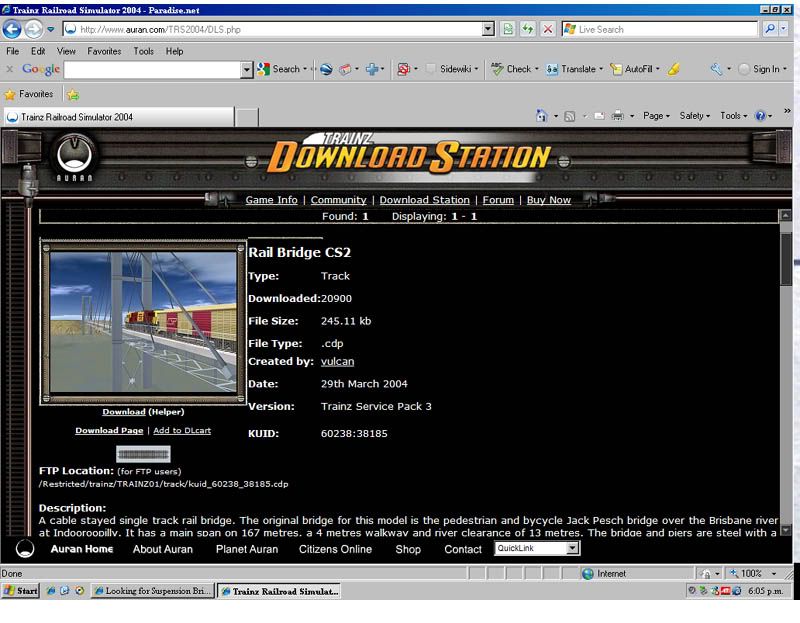Expand the QuickLink dropdown
Screen dimensions: 800x623
point(572,548)
